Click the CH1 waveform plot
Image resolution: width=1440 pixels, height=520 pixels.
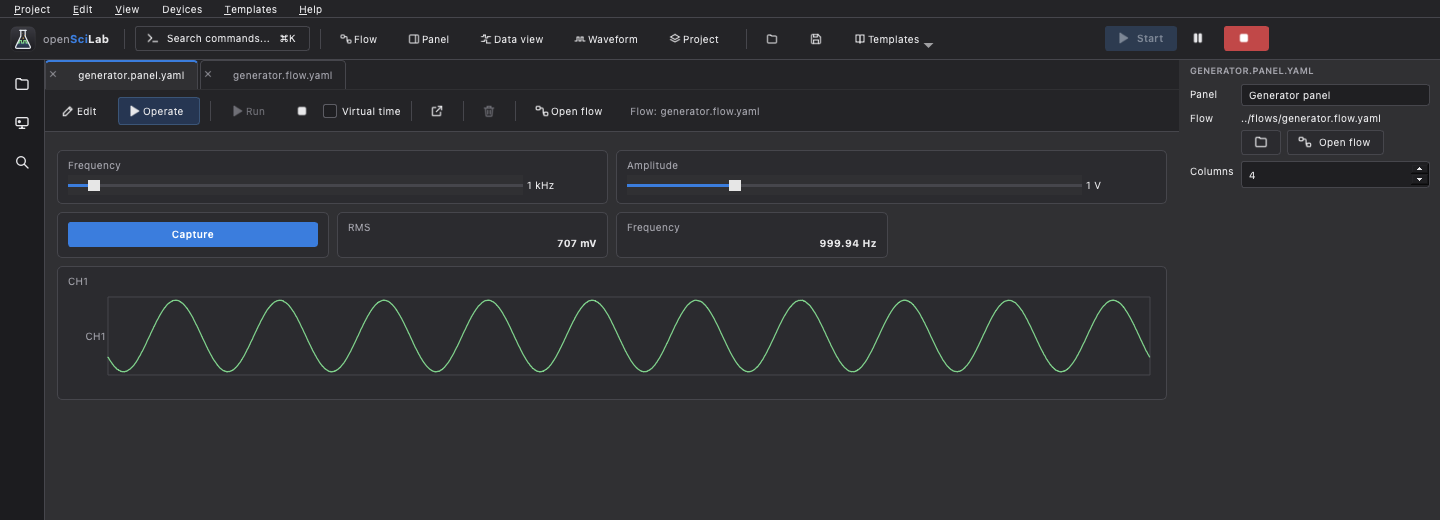(x=629, y=336)
